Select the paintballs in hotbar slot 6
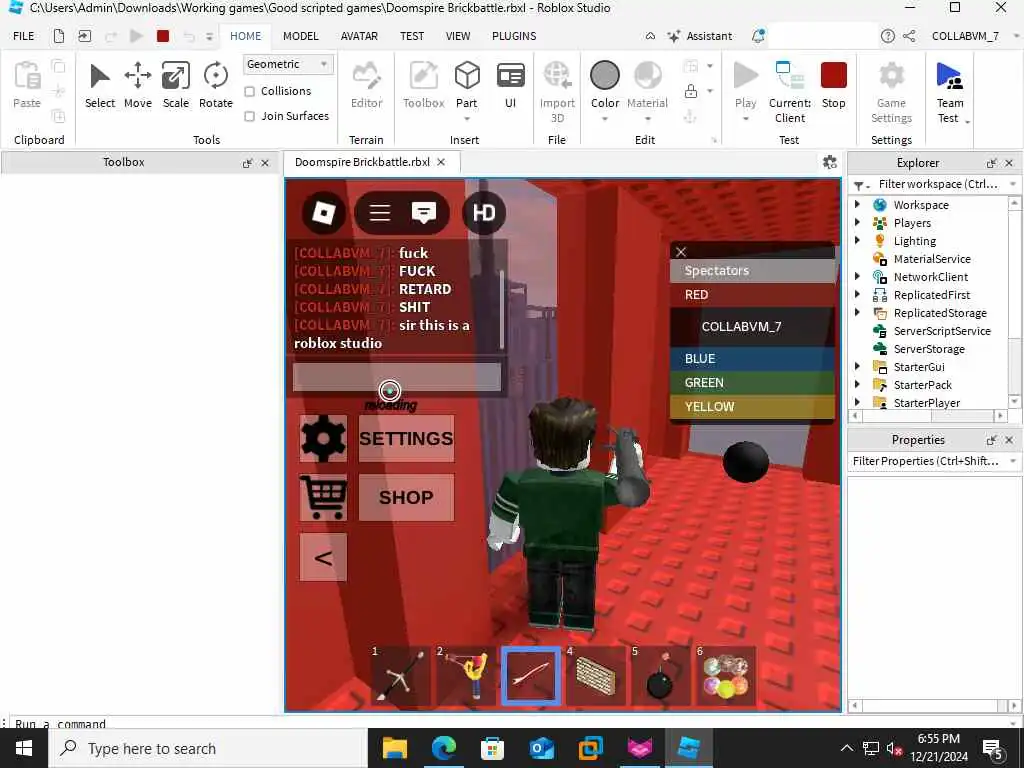1024x768 pixels. coord(726,676)
